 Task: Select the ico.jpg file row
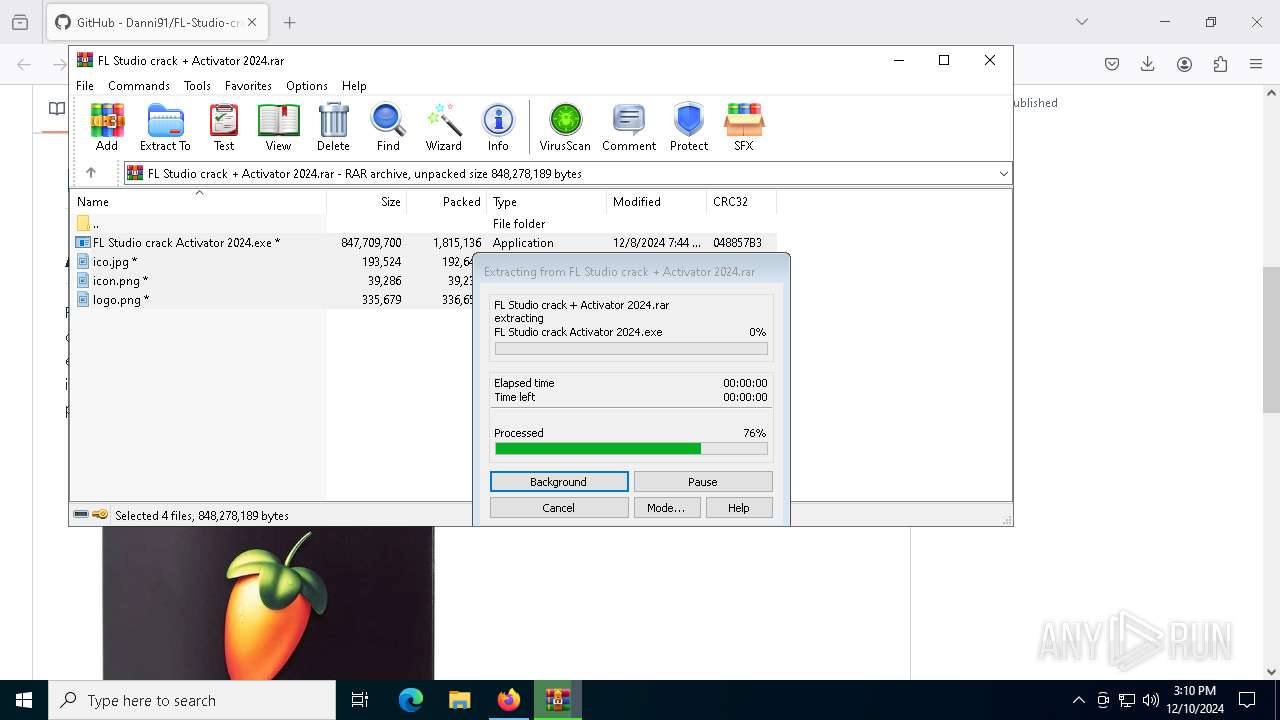273,262
